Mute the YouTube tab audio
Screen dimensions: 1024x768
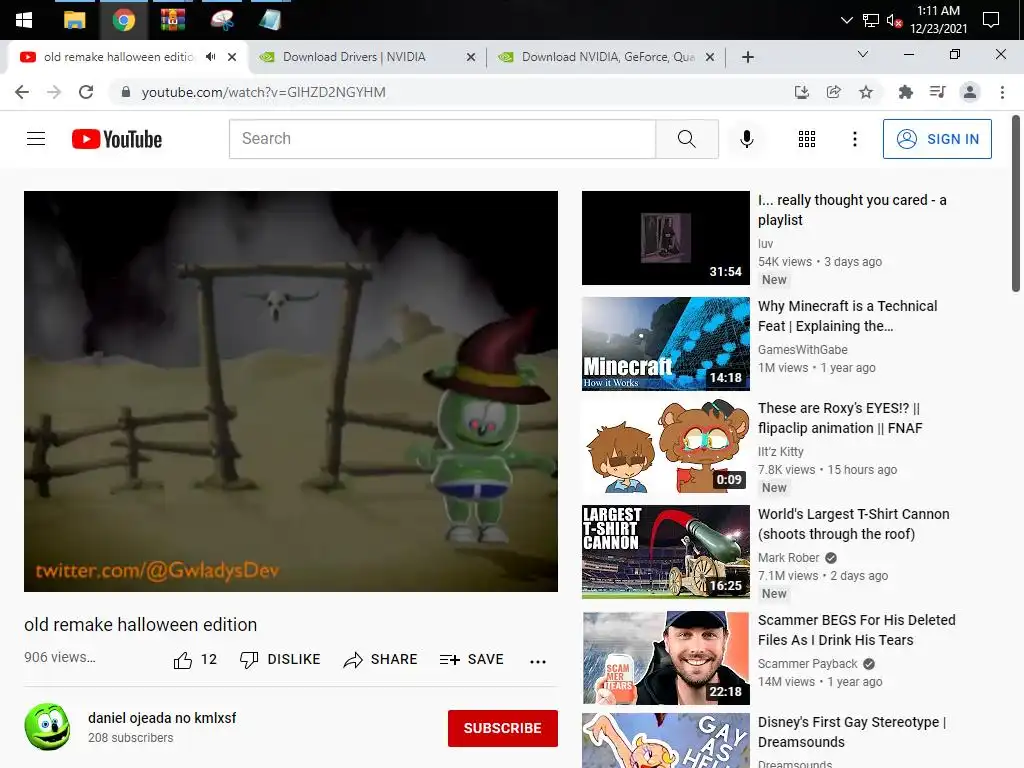click(x=210, y=57)
